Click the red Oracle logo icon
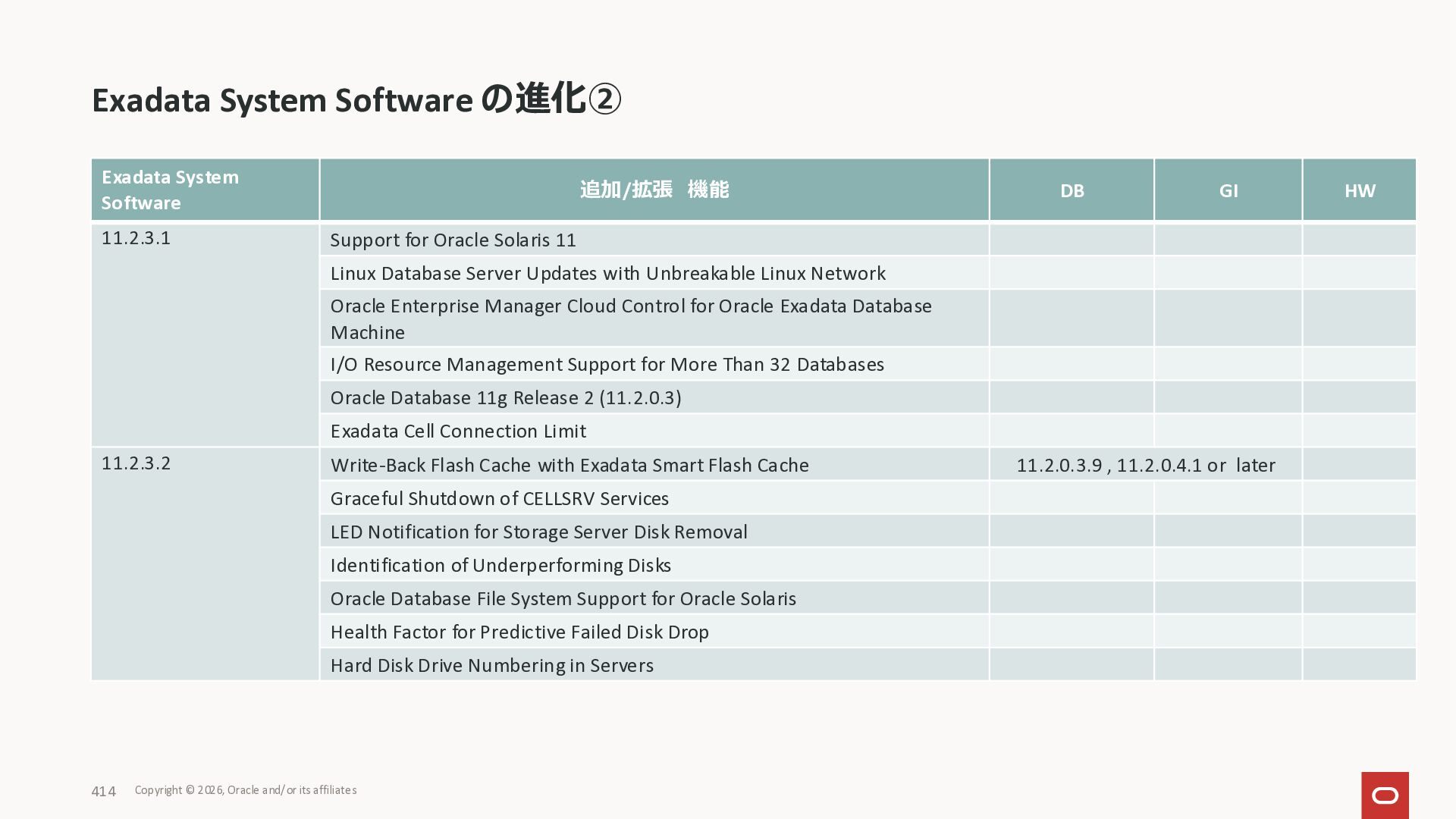Screen dimensions: 1456x819 coord(1385,795)
